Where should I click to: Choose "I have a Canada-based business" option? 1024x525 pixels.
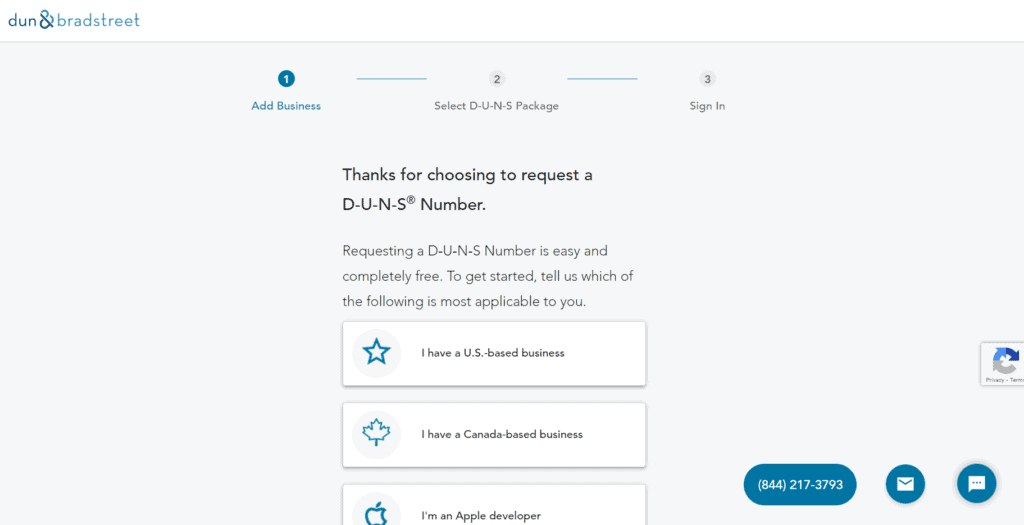pyautogui.click(x=502, y=434)
